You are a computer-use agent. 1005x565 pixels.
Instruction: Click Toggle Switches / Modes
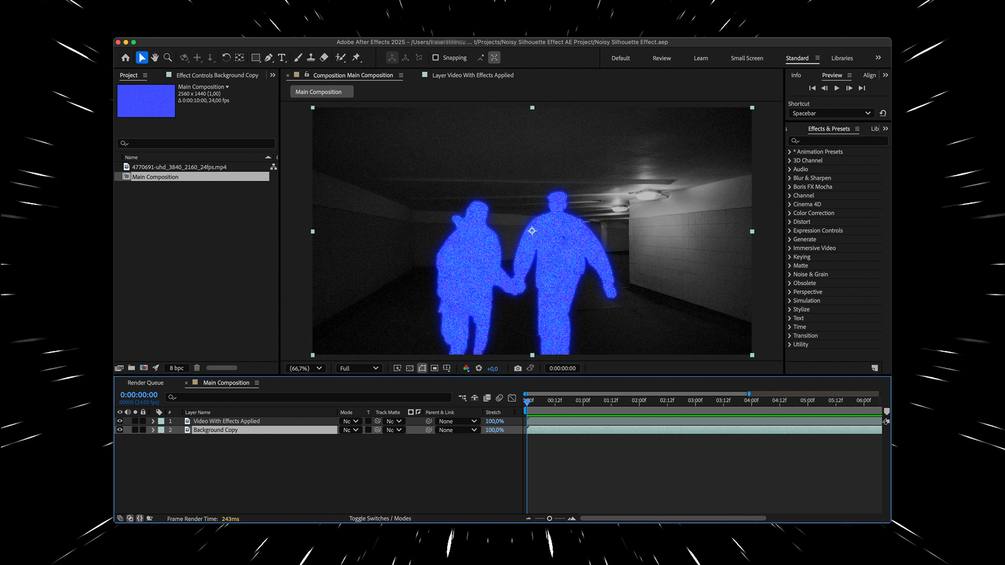[x=380, y=518]
